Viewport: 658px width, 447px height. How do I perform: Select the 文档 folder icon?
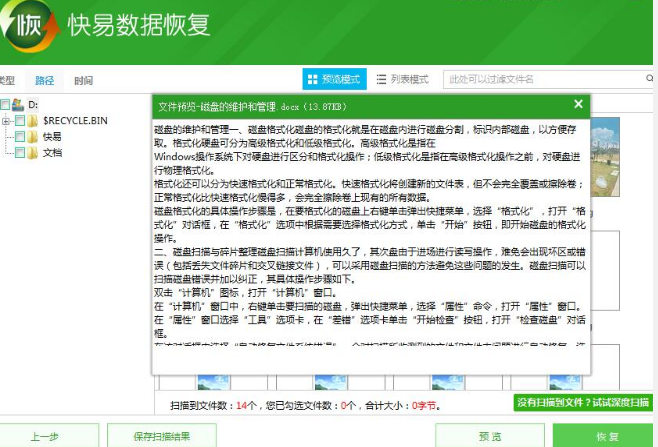tap(32, 152)
